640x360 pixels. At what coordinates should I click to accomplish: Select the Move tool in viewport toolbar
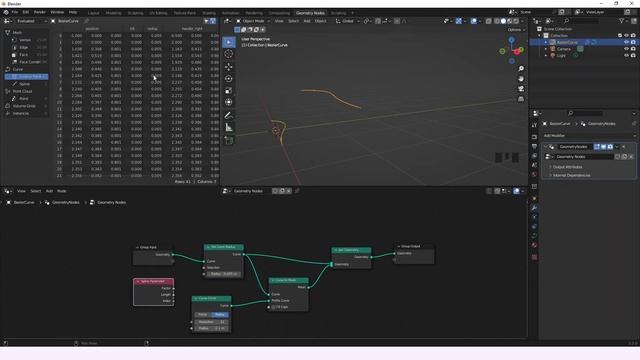tap(229, 66)
